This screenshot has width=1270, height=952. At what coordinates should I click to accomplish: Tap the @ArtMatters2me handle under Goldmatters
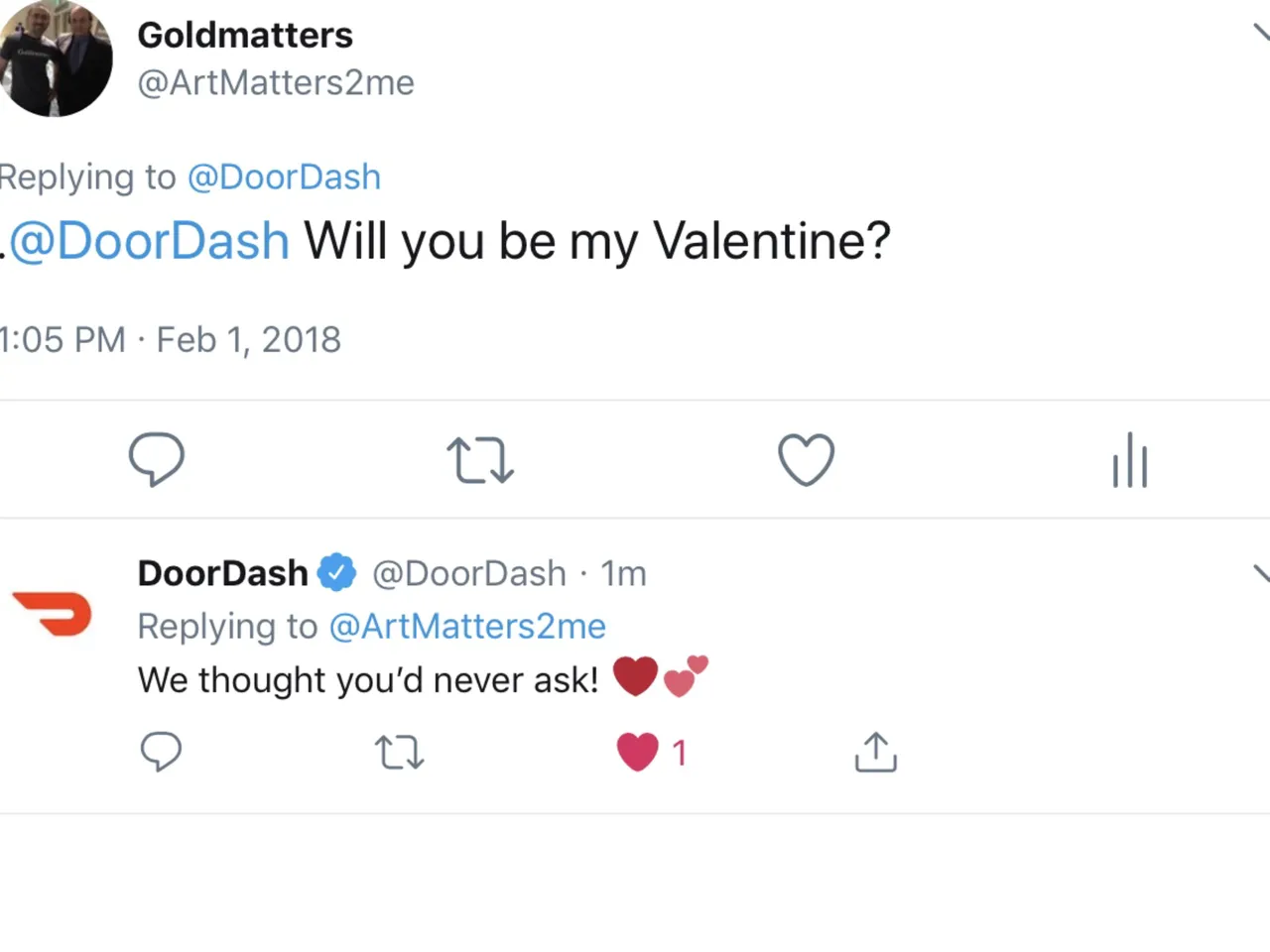(x=276, y=82)
